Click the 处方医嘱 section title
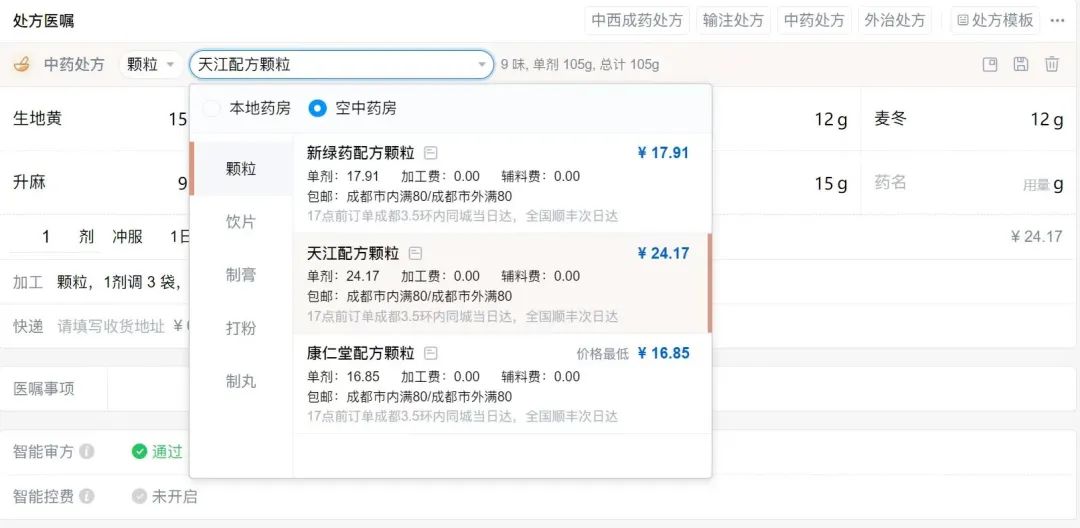 pos(43,21)
